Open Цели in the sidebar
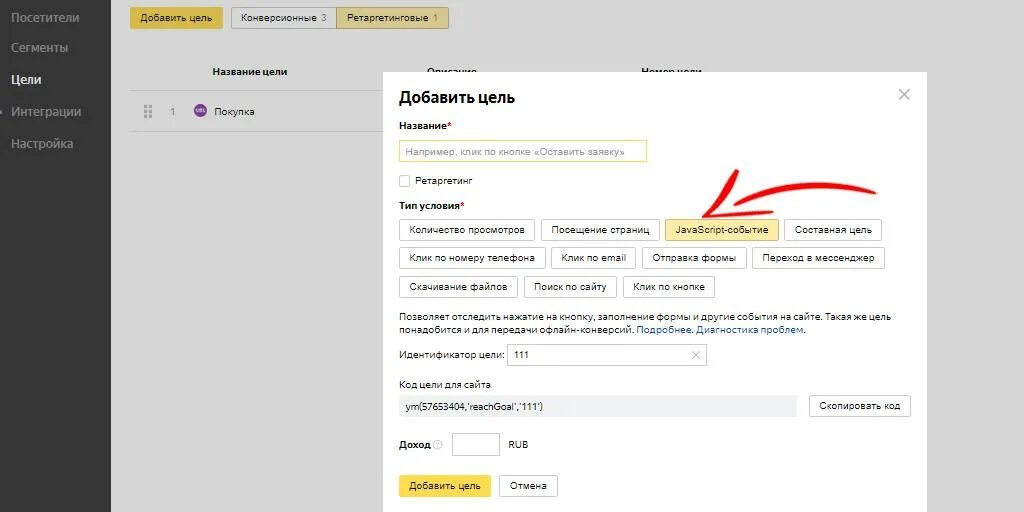 26,80
